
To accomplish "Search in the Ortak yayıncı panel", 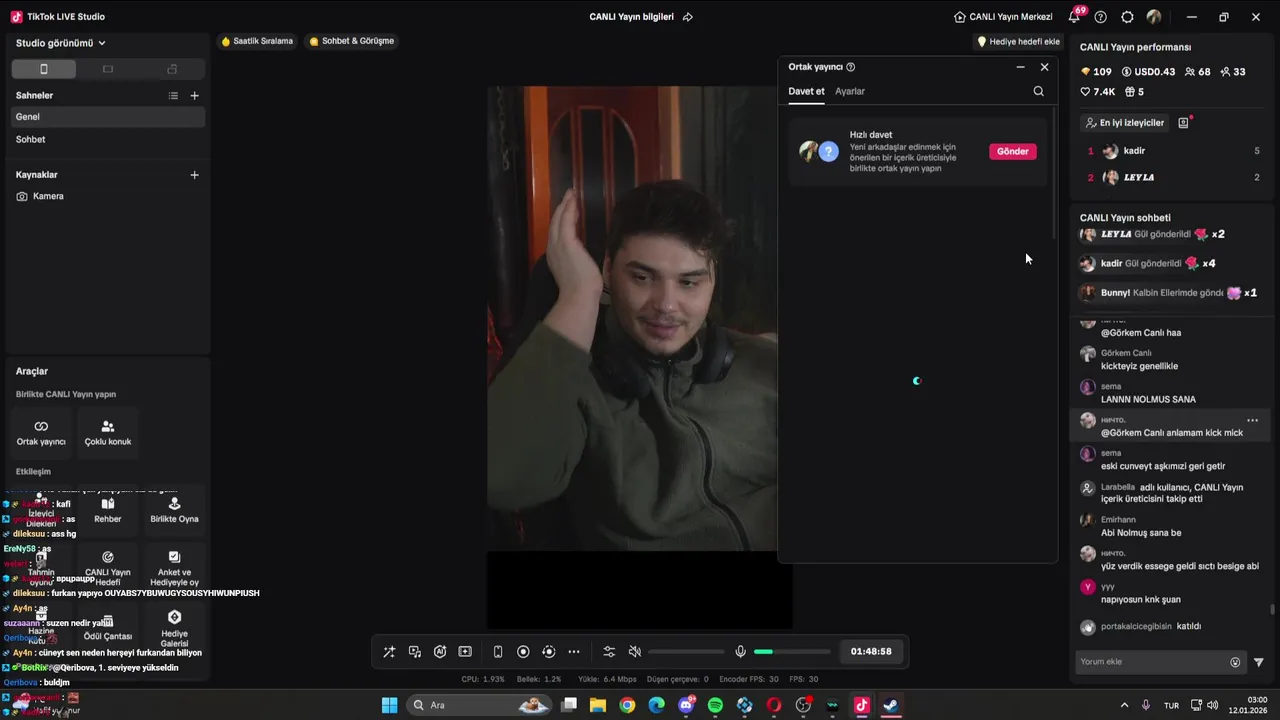I will [1038, 92].
